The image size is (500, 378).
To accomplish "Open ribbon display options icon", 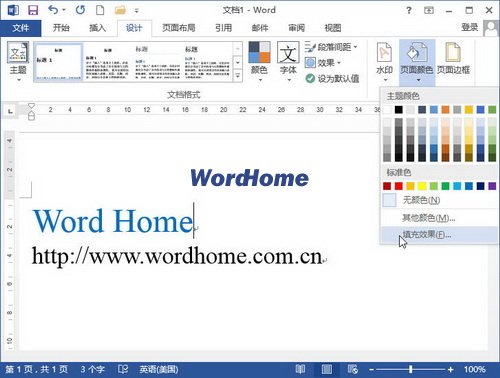I will coord(429,10).
